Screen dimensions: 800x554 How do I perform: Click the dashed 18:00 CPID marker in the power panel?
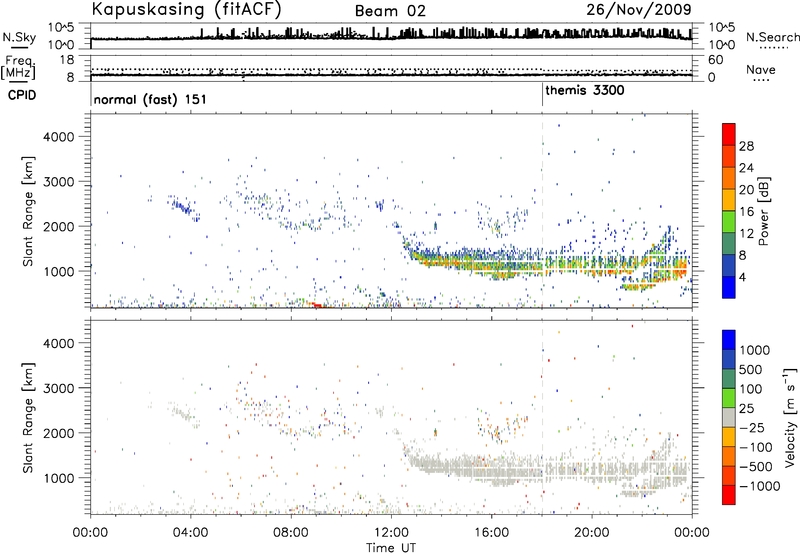point(542,211)
